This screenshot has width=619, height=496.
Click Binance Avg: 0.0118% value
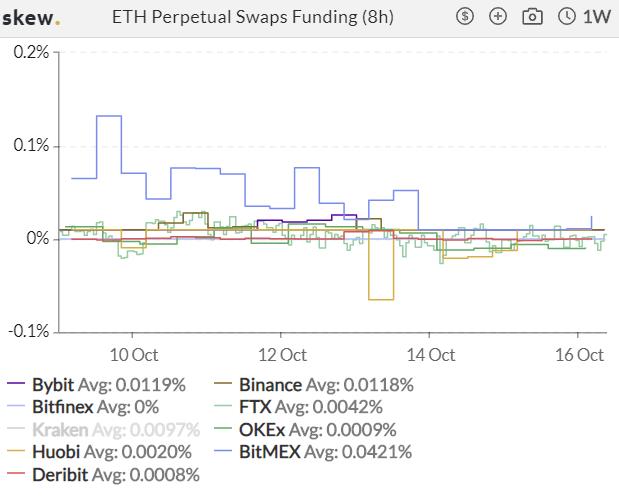pyautogui.click(x=360, y=385)
